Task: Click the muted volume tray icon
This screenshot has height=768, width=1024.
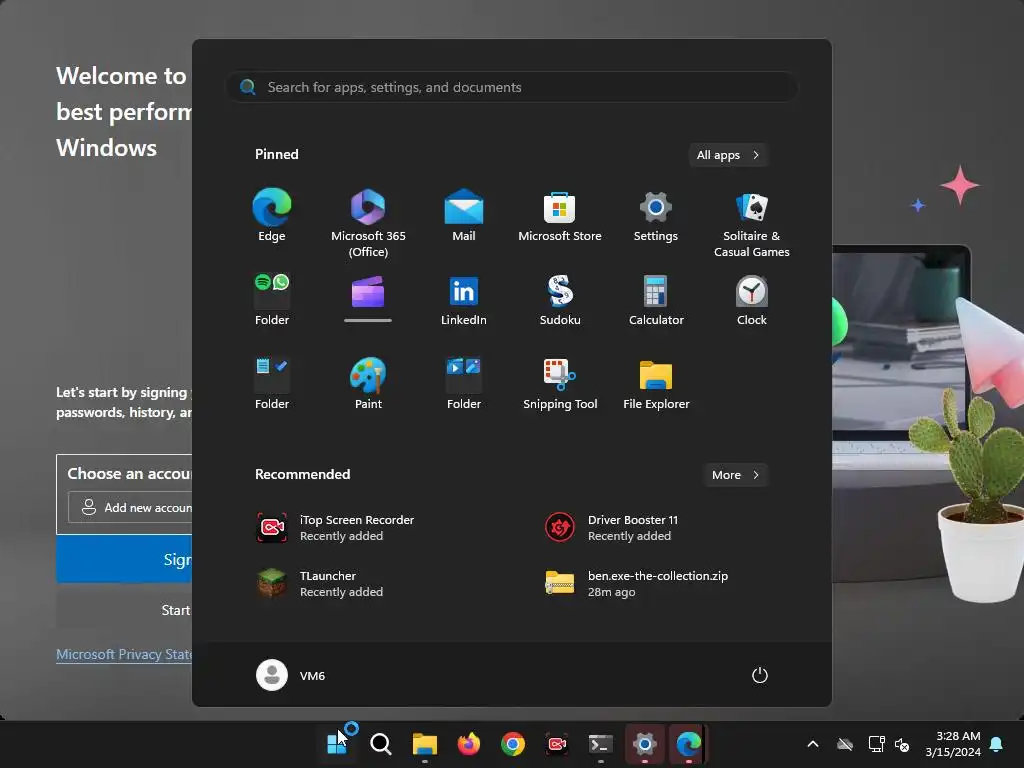Action: point(902,744)
